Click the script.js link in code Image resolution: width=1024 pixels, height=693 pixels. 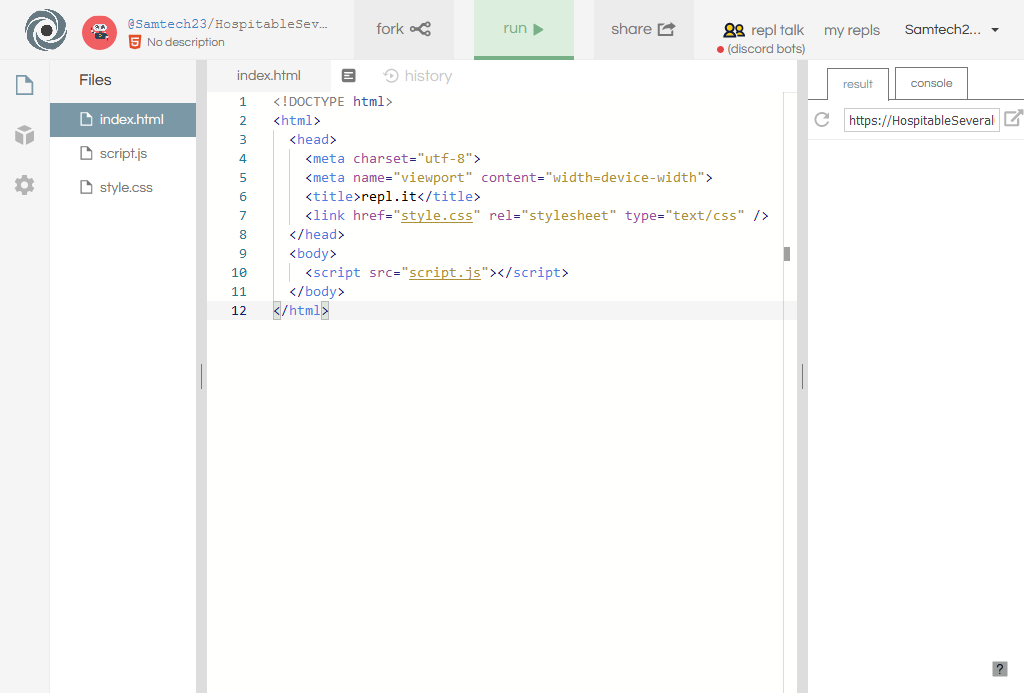445,272
